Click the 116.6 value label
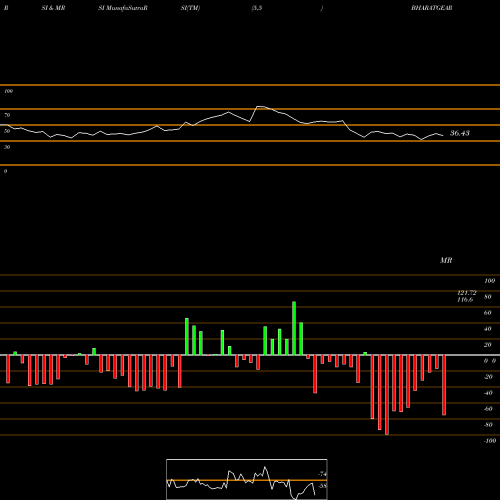 point(465,300)
